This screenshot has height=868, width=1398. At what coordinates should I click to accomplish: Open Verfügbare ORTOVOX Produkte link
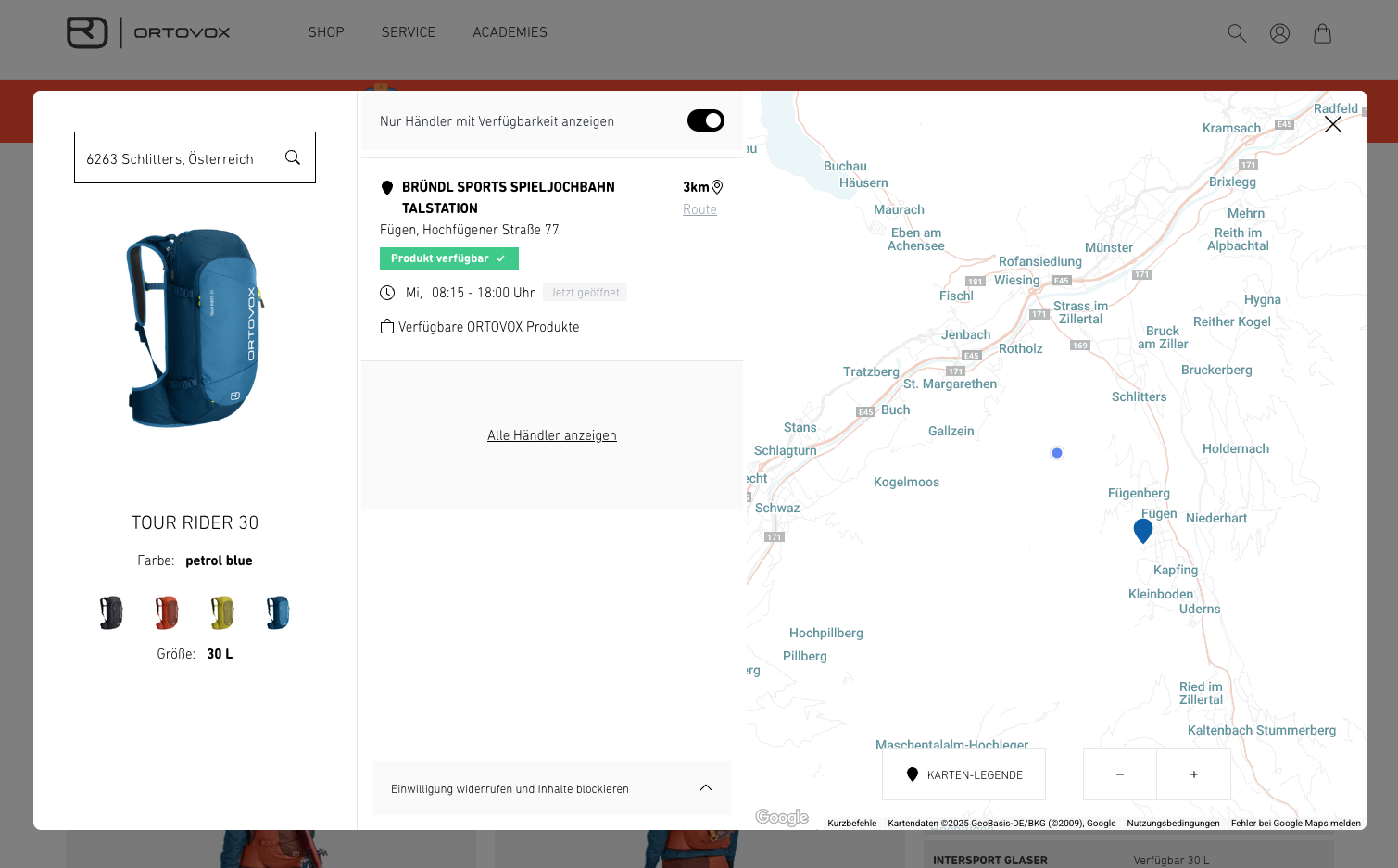coord(488,327)
